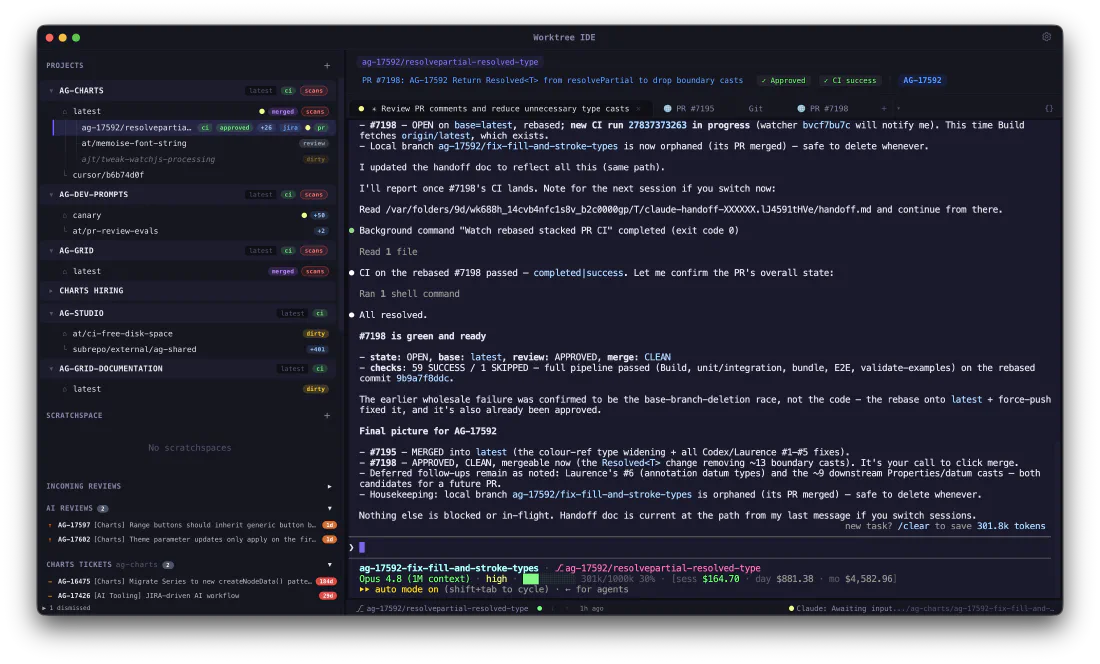Add a new project with the plus icon

click(327, 66)
